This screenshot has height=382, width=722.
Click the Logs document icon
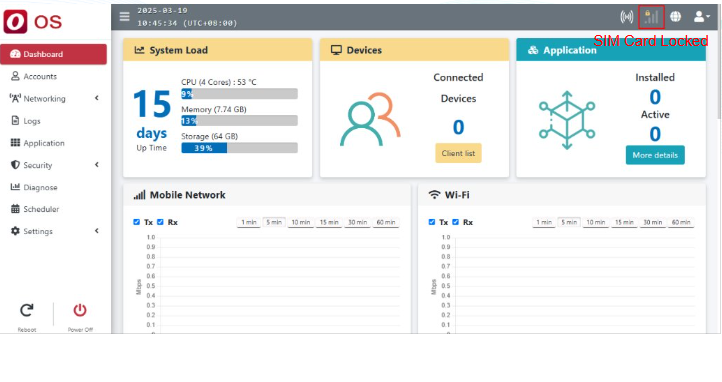point(15,121)
